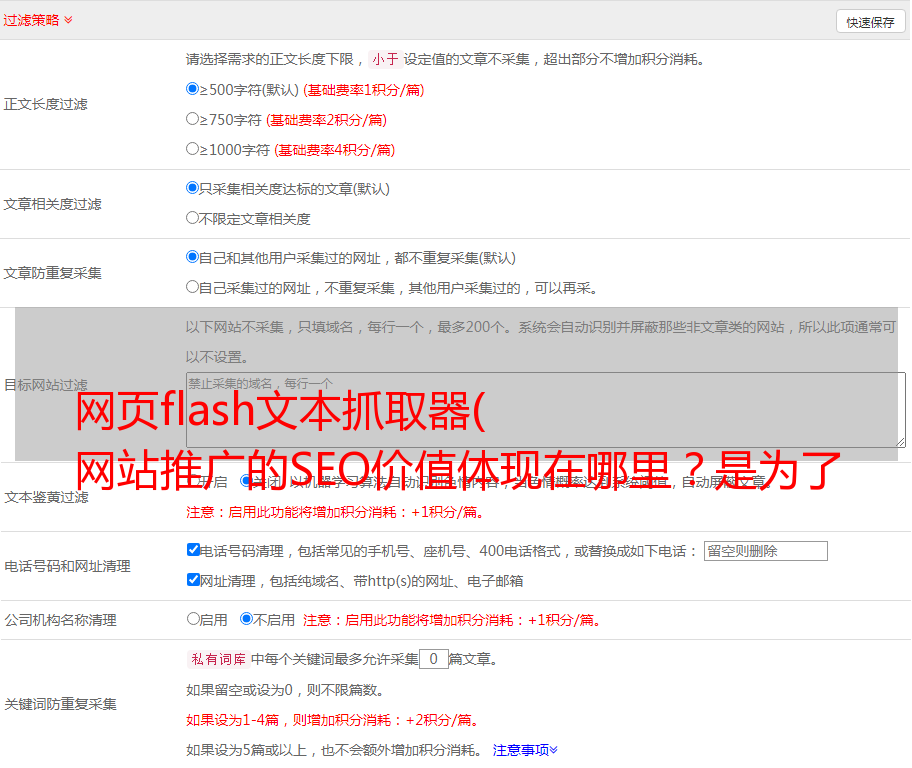
Task: Click the 电话号码和网址清理 row label
Action: point(67,566)
